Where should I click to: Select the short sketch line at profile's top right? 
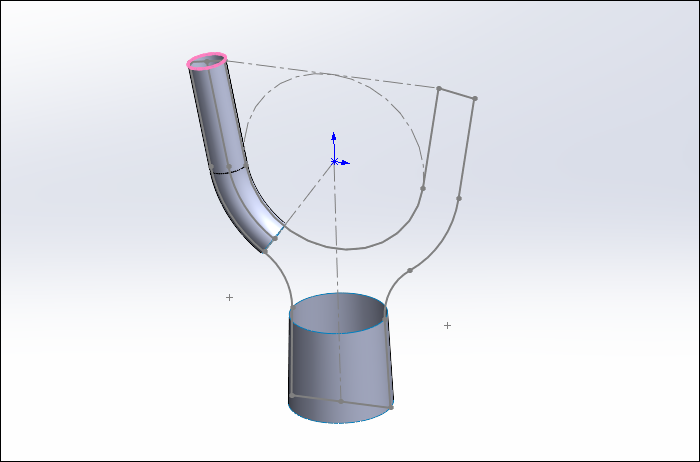coord(457,93)
